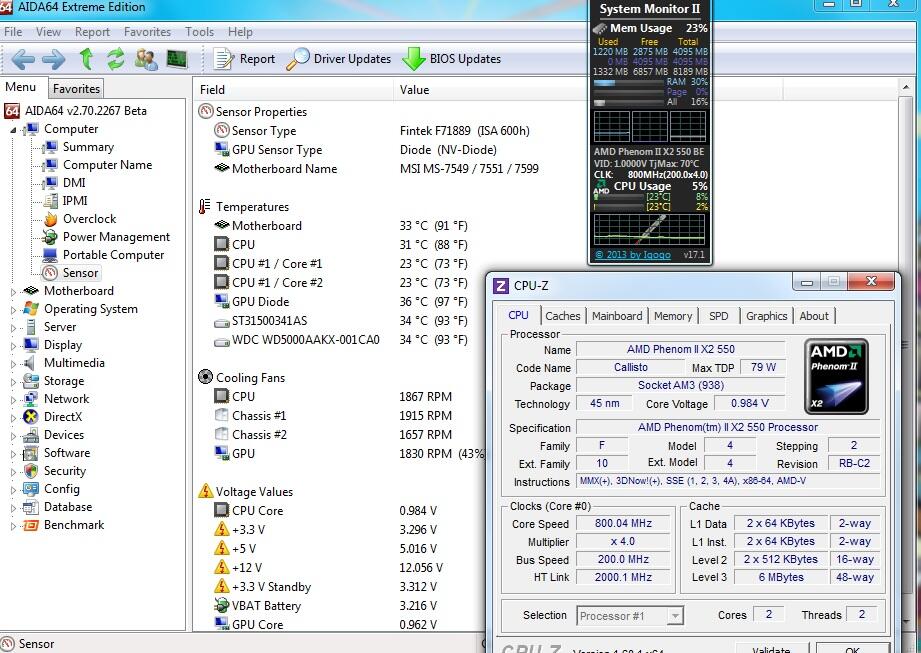Expand the Multimedia tree node

(x=13, y=363)
